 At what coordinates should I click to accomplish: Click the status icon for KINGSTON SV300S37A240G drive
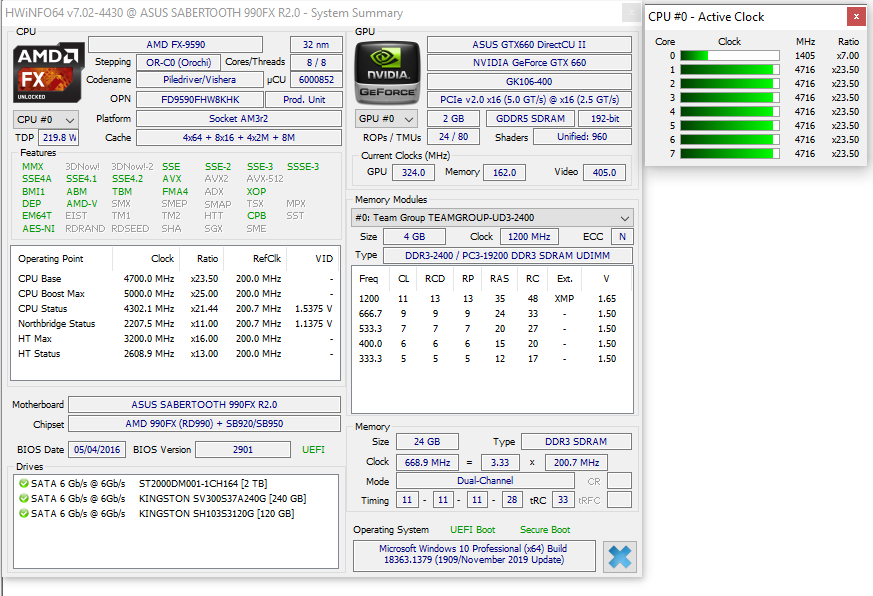tap(24, 499)
